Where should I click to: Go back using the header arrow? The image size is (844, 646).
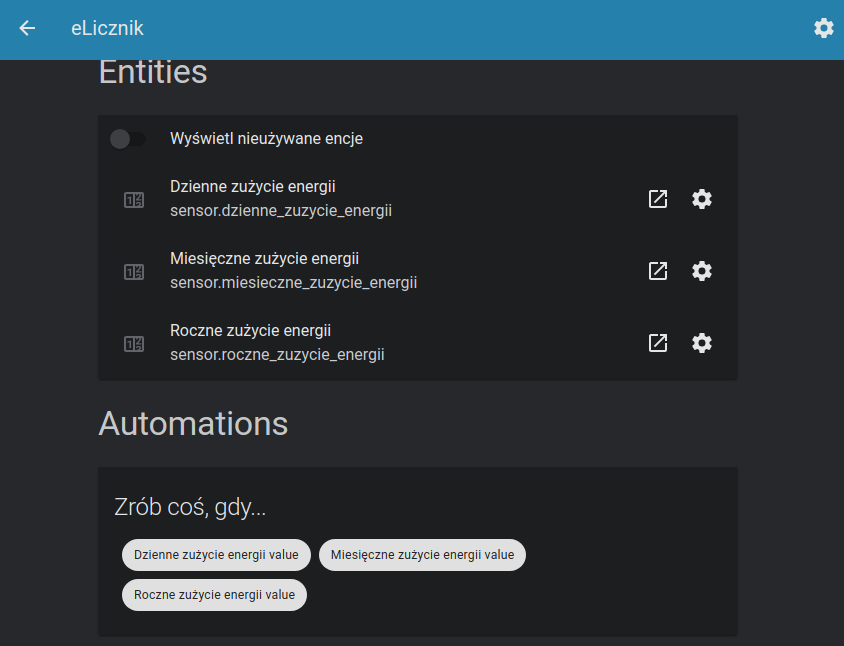[27, 29]
